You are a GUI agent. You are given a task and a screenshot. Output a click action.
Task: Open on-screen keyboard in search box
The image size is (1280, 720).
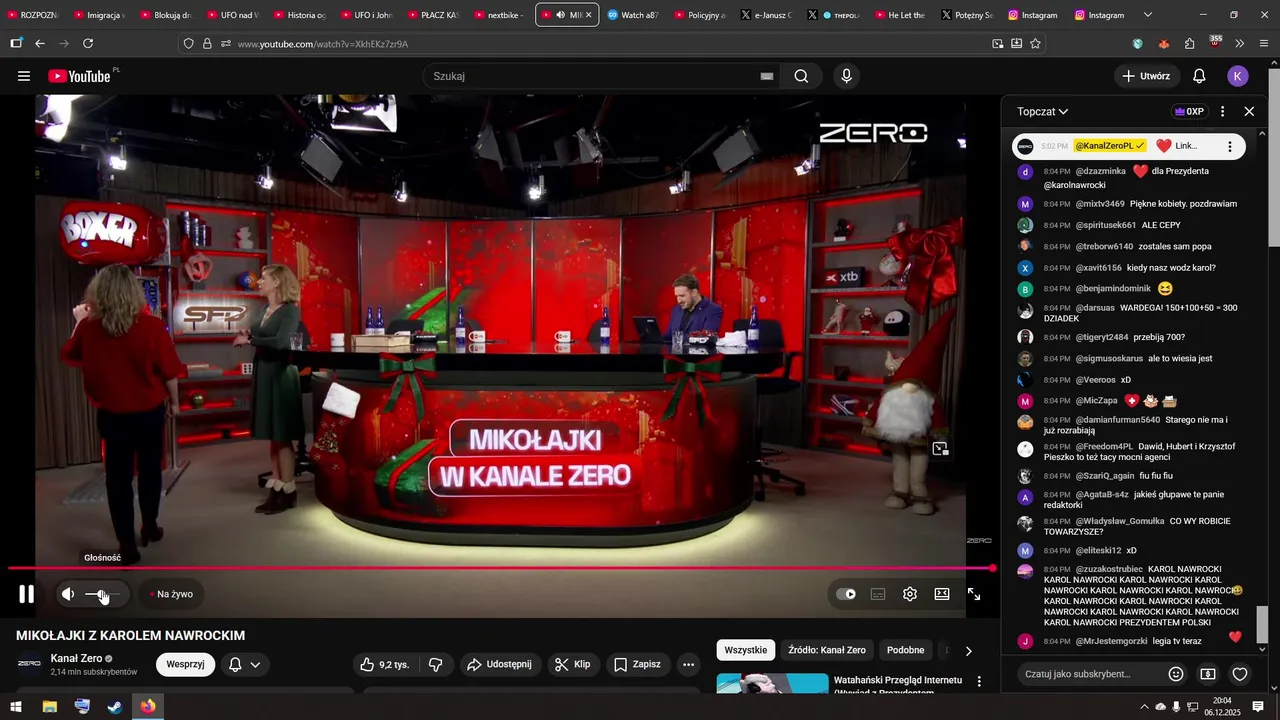coord(767,76)
